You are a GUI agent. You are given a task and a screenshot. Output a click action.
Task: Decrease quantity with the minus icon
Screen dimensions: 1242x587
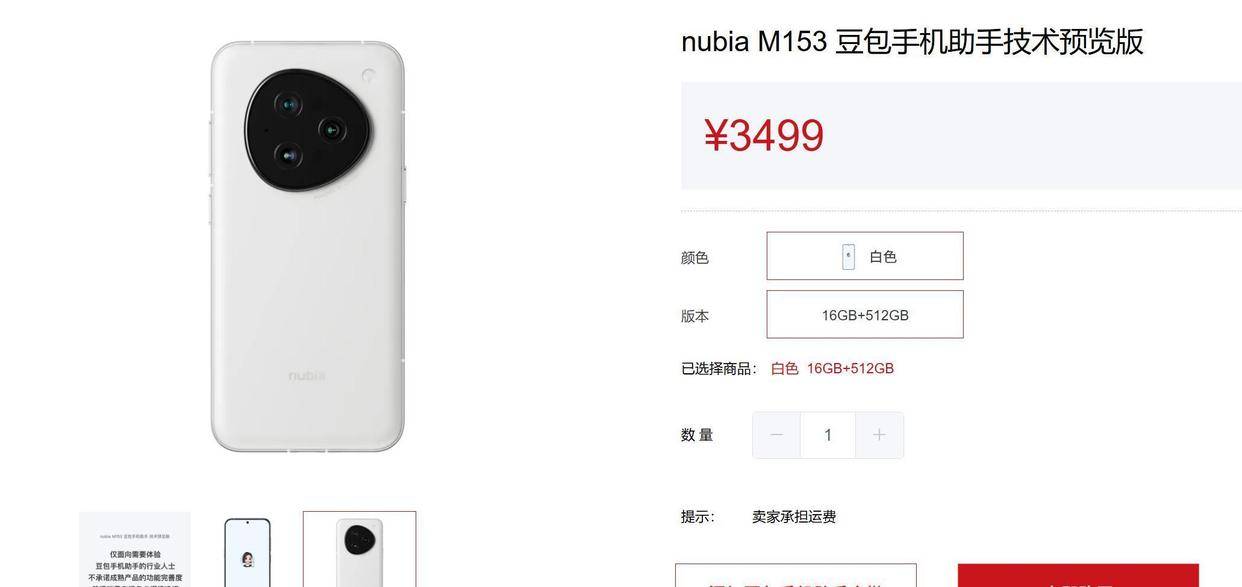[776, 435]
